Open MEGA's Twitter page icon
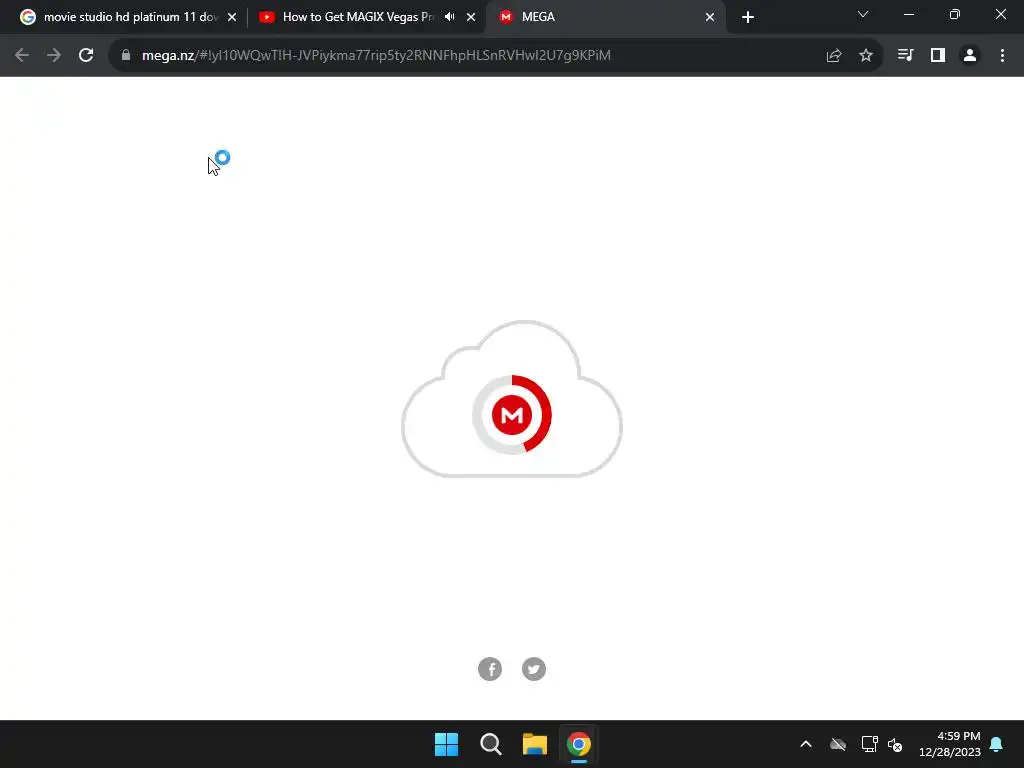 pyautogui.click(x=534, y=669)
